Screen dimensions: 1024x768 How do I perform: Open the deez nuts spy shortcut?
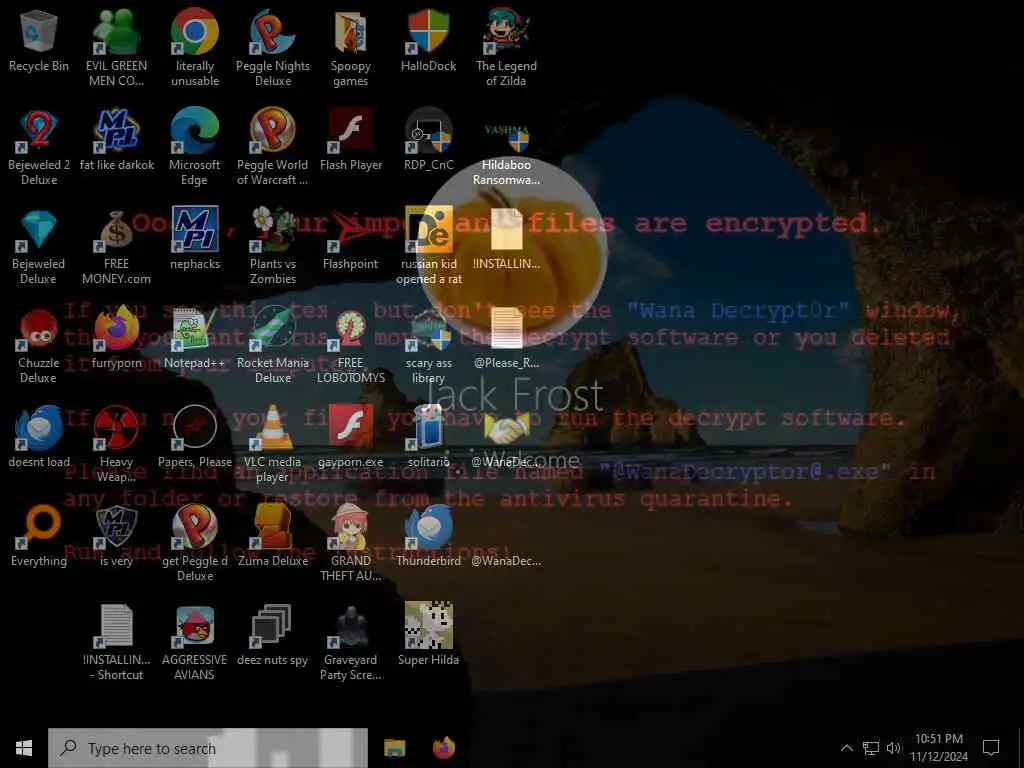tap(273, 637)
